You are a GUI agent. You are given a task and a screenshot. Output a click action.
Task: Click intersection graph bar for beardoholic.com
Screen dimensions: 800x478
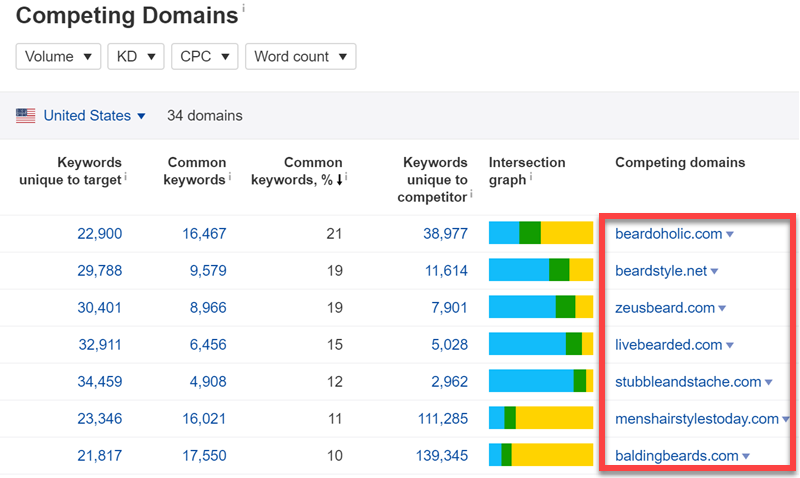pyautogui.click(x=541, y=233)
